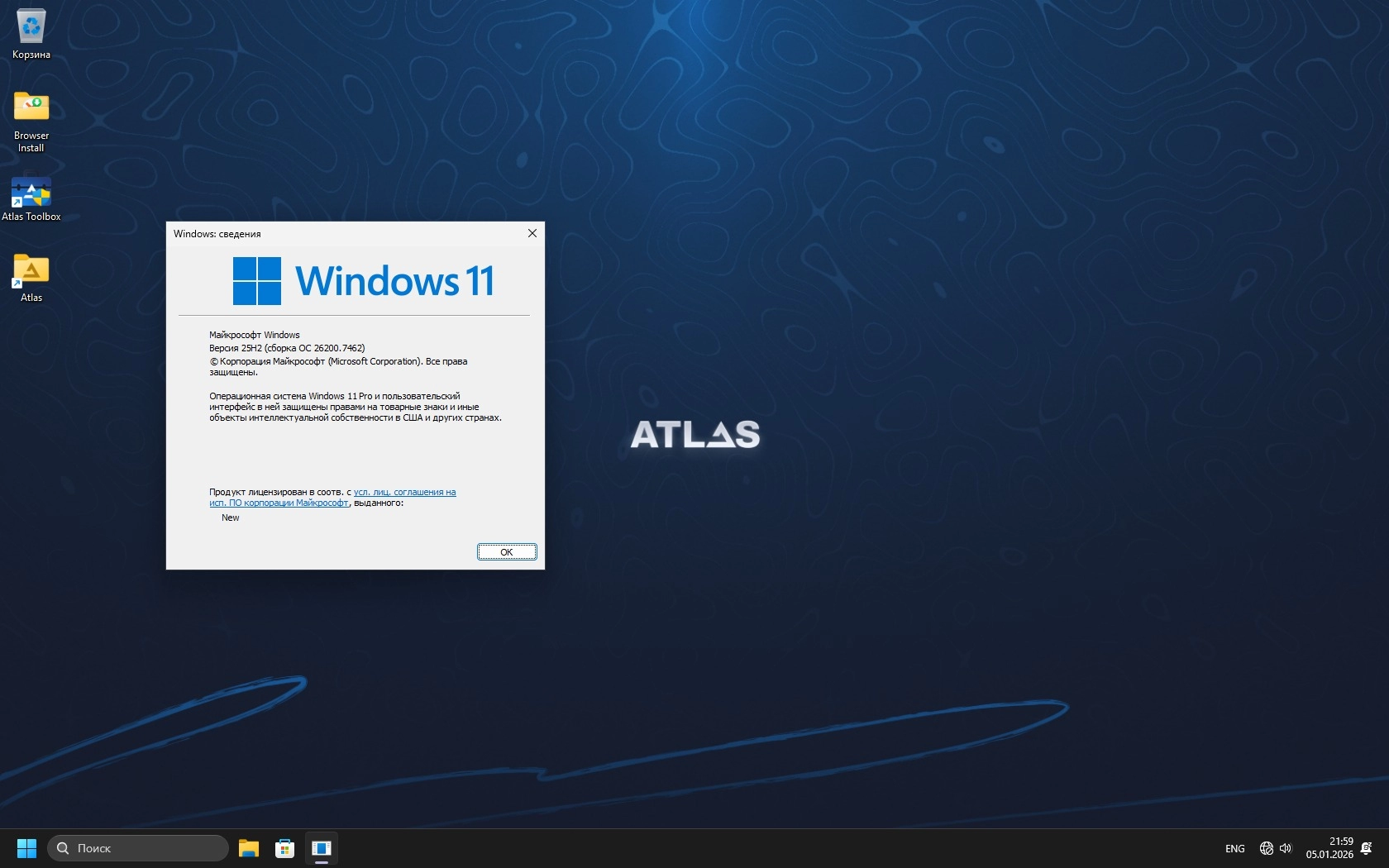Launch Microsoft Store from the taskbar
1389x868 pixels.
pyautogui.click(x=285, y=848)
